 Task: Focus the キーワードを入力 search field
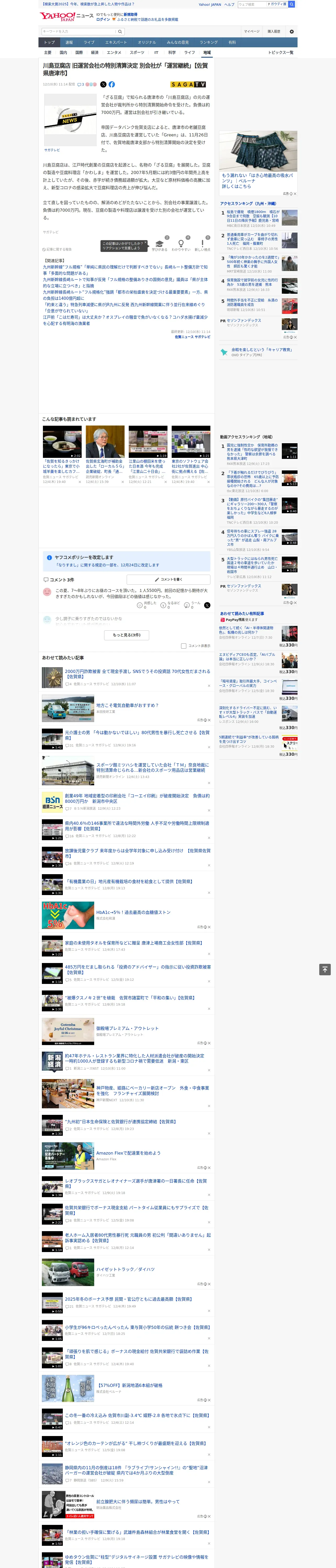tap(79, 32)
